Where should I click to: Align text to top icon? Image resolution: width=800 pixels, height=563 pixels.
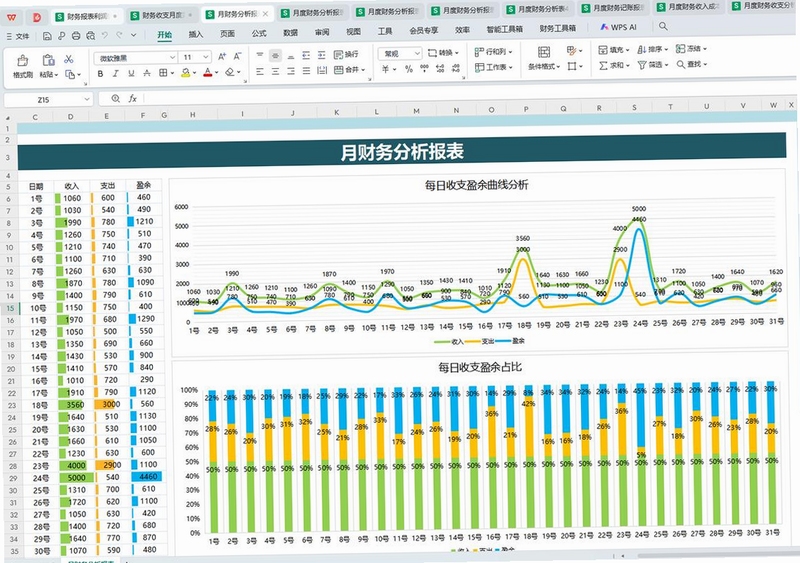(x=260, y=55)
